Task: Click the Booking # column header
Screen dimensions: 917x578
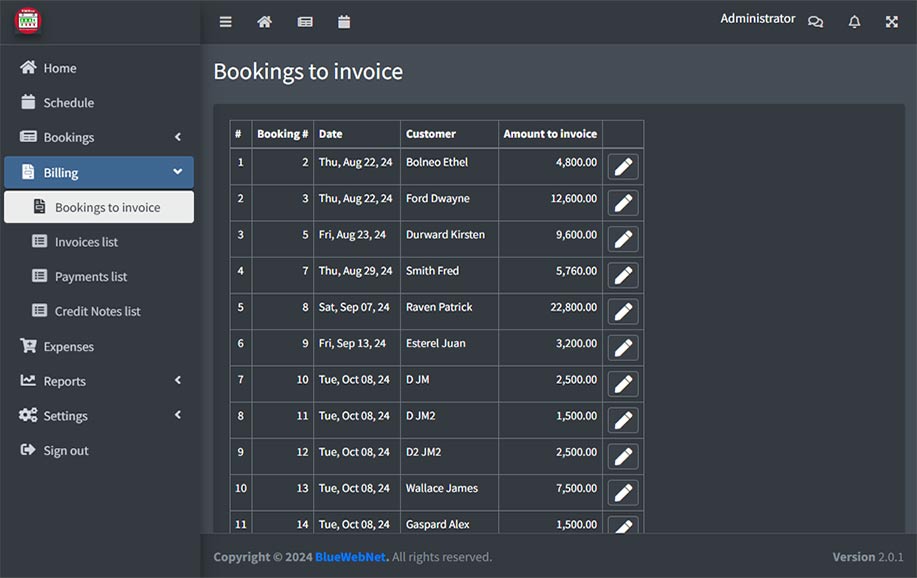Action: 282,134
